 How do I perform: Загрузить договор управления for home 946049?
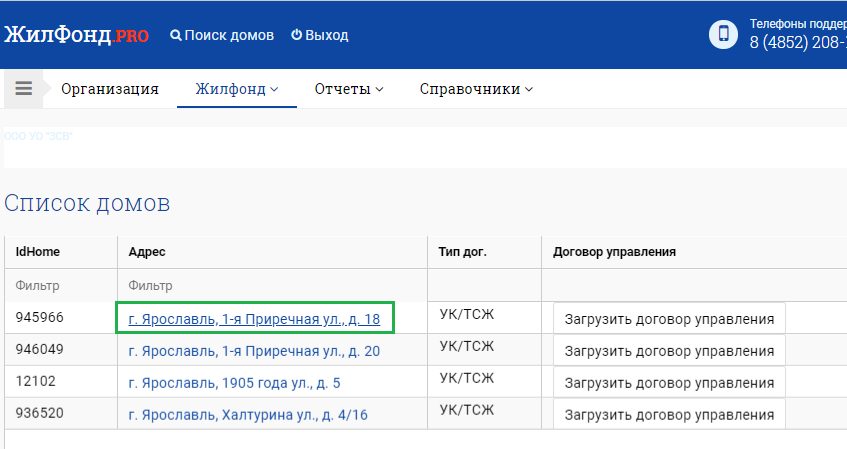(669, 351)
